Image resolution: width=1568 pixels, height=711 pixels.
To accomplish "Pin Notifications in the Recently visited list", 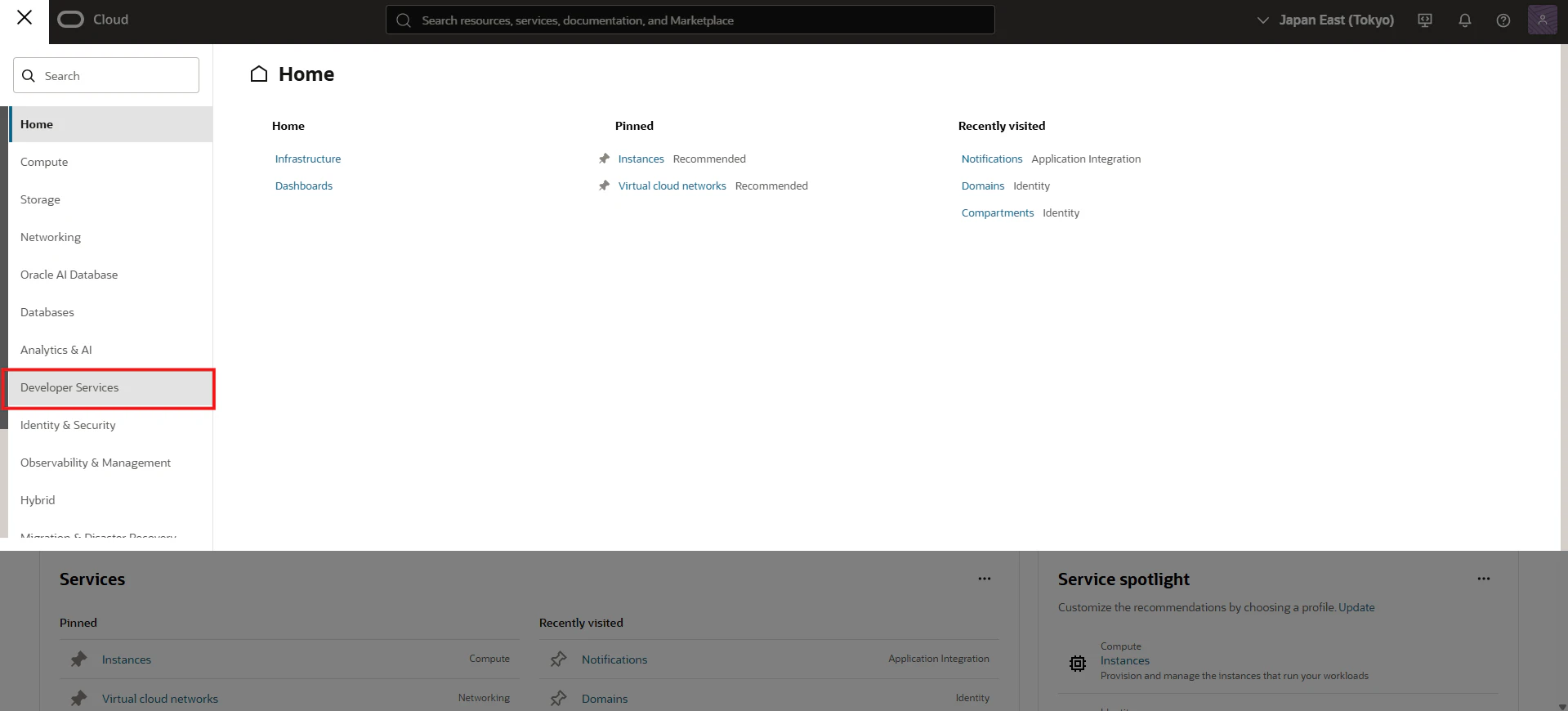I will [x=558, y=660].
